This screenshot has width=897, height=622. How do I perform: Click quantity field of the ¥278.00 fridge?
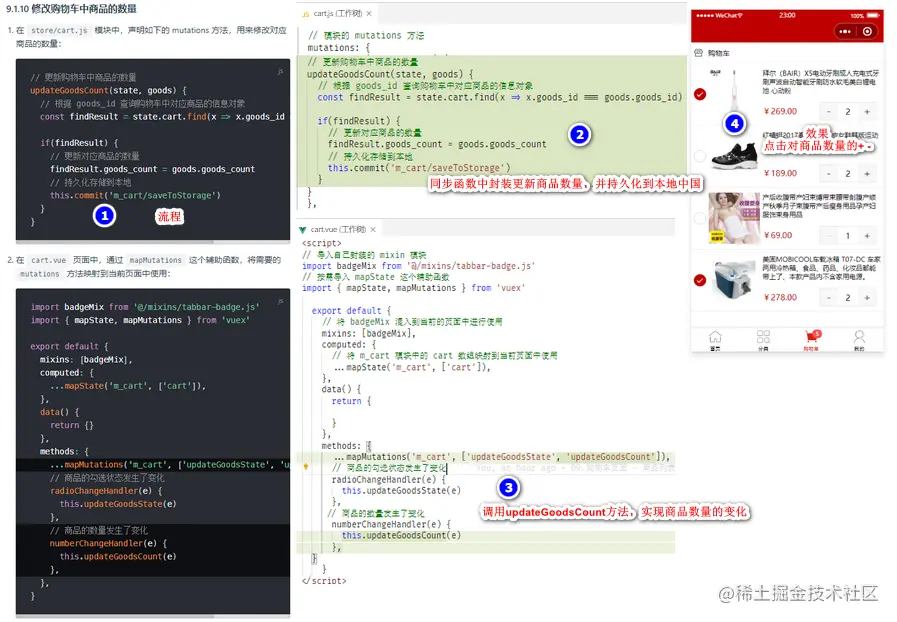pyautogui.click(x=848, y=298)
